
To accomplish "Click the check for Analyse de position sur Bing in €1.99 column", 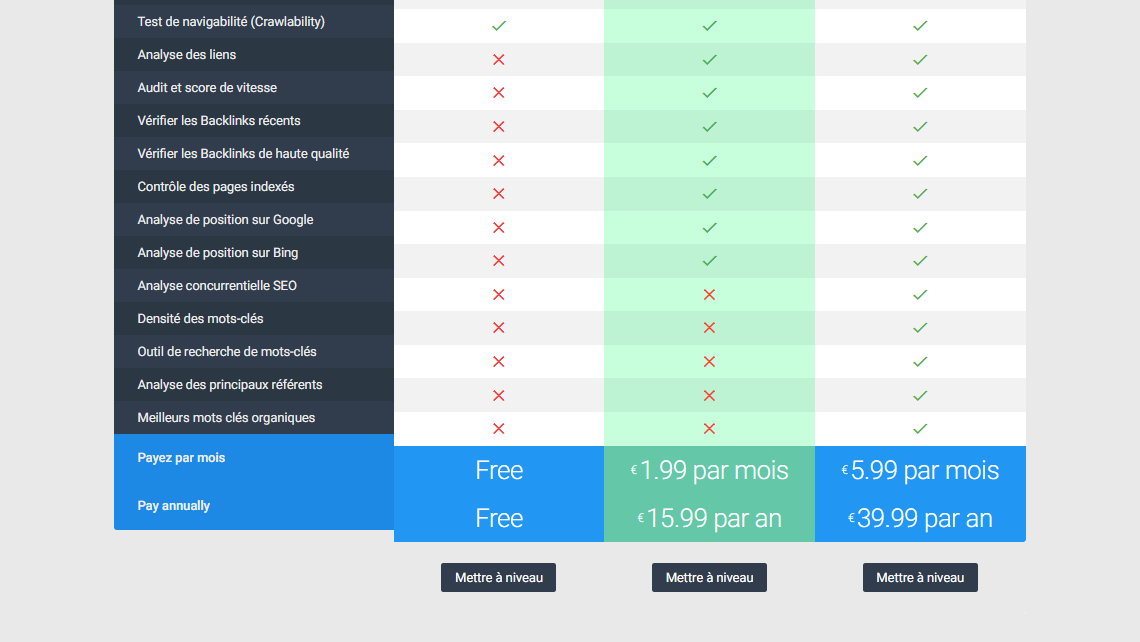I will [x=709, y=261].
